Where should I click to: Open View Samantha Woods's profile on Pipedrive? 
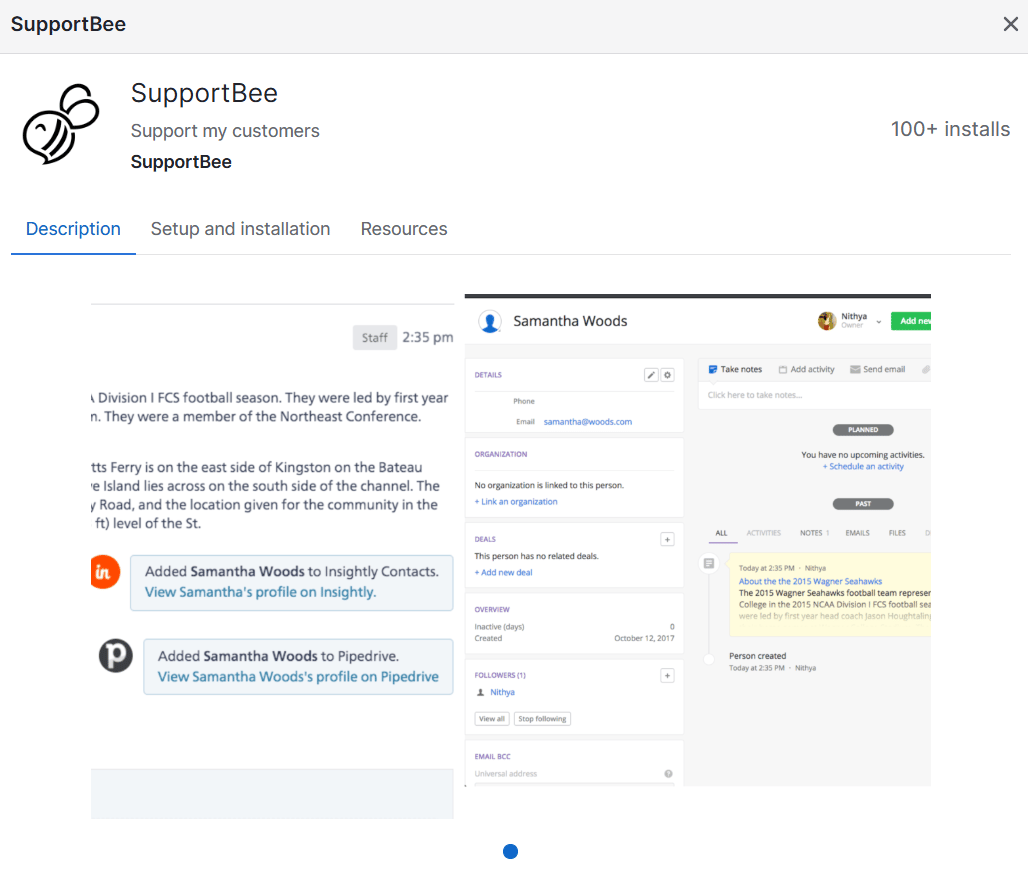(298, 676)
